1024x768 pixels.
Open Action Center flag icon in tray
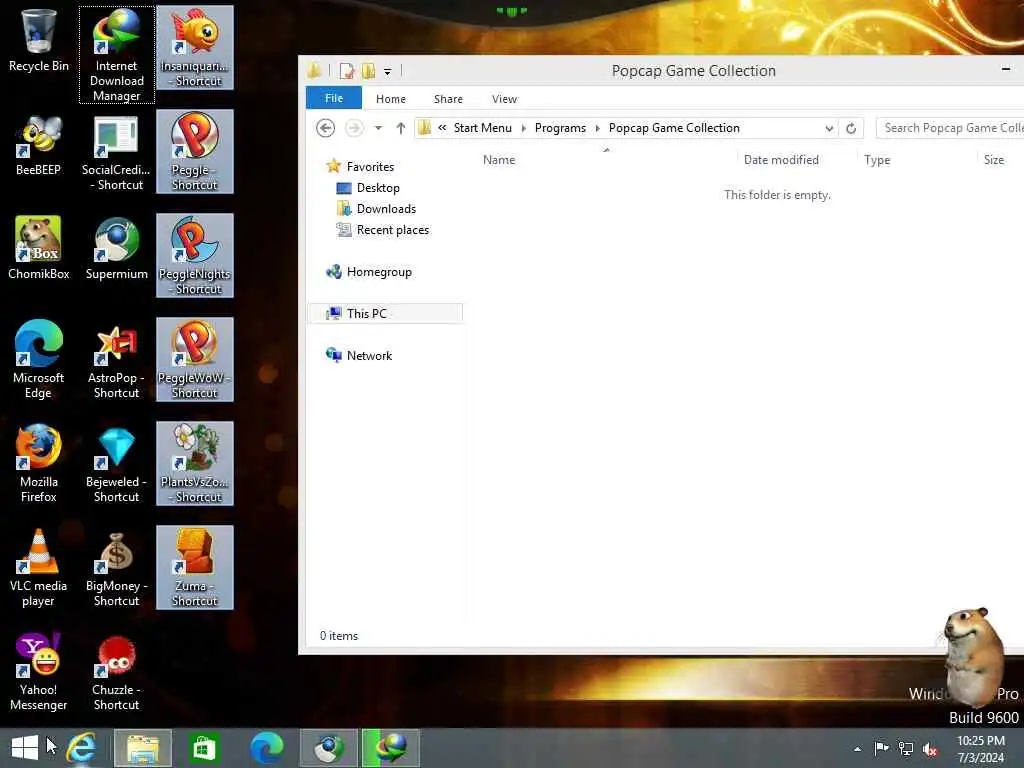(881, 748)
